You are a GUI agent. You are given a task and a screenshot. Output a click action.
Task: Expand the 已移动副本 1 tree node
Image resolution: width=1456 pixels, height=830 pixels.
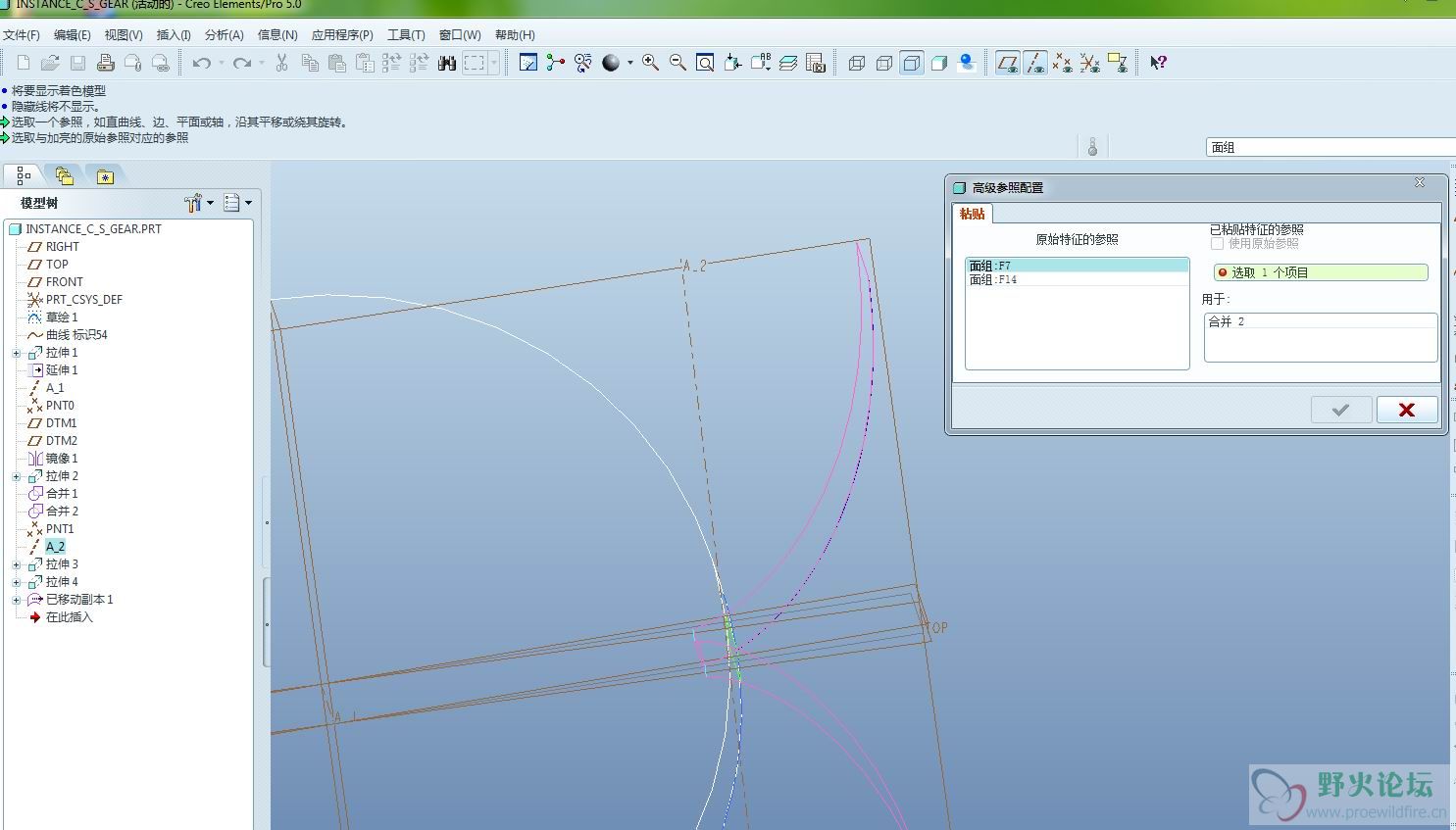tap(16, 600)
